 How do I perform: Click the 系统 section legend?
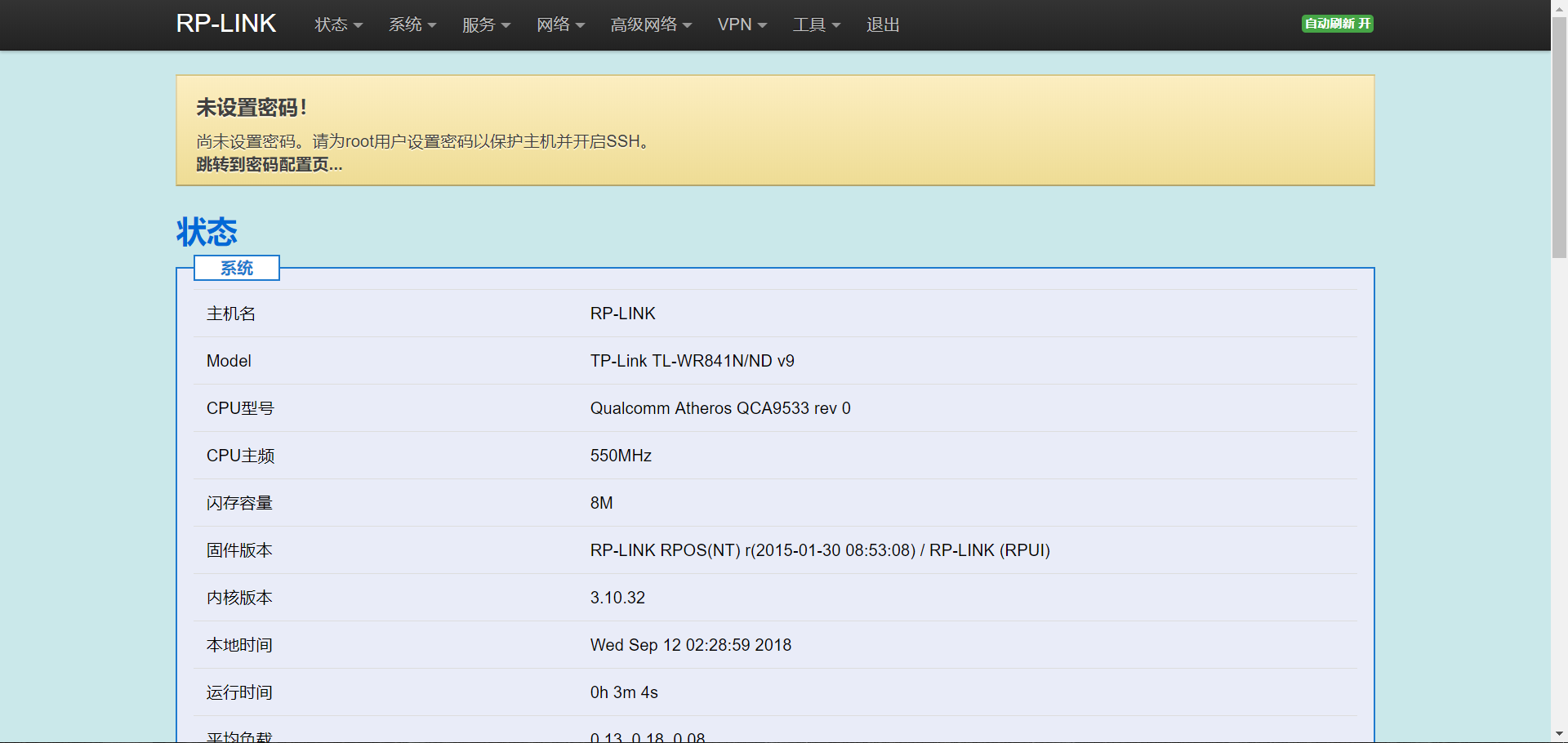click(237, 268)
